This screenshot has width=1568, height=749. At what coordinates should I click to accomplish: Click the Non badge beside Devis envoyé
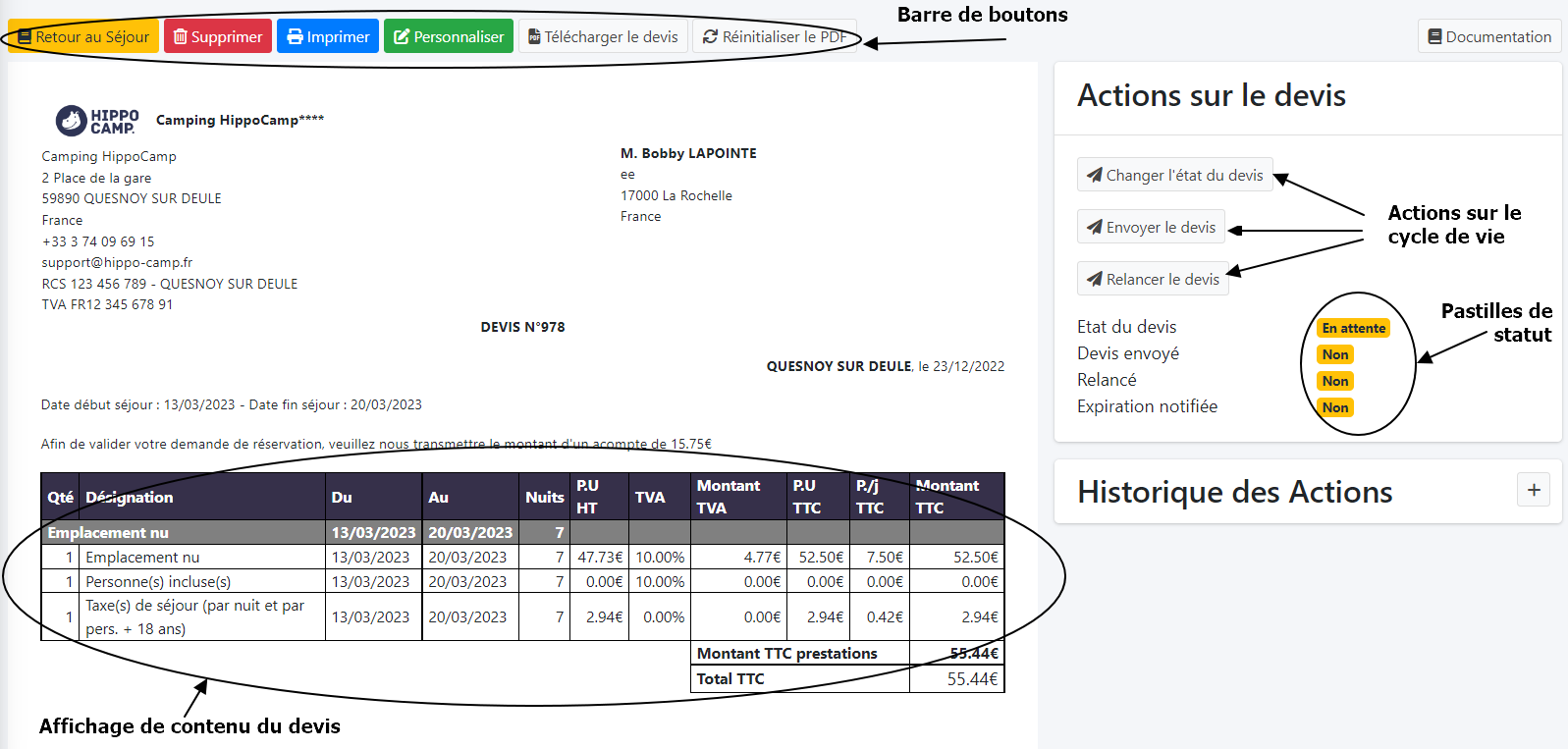1334,354
